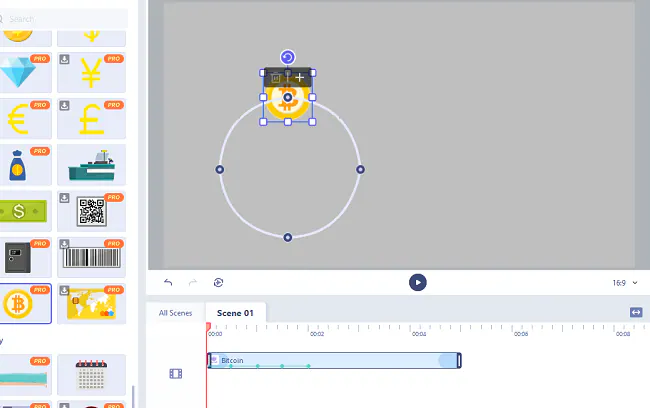Choose the Bitcoin coin thumbnail in the library

click(25, 304)
